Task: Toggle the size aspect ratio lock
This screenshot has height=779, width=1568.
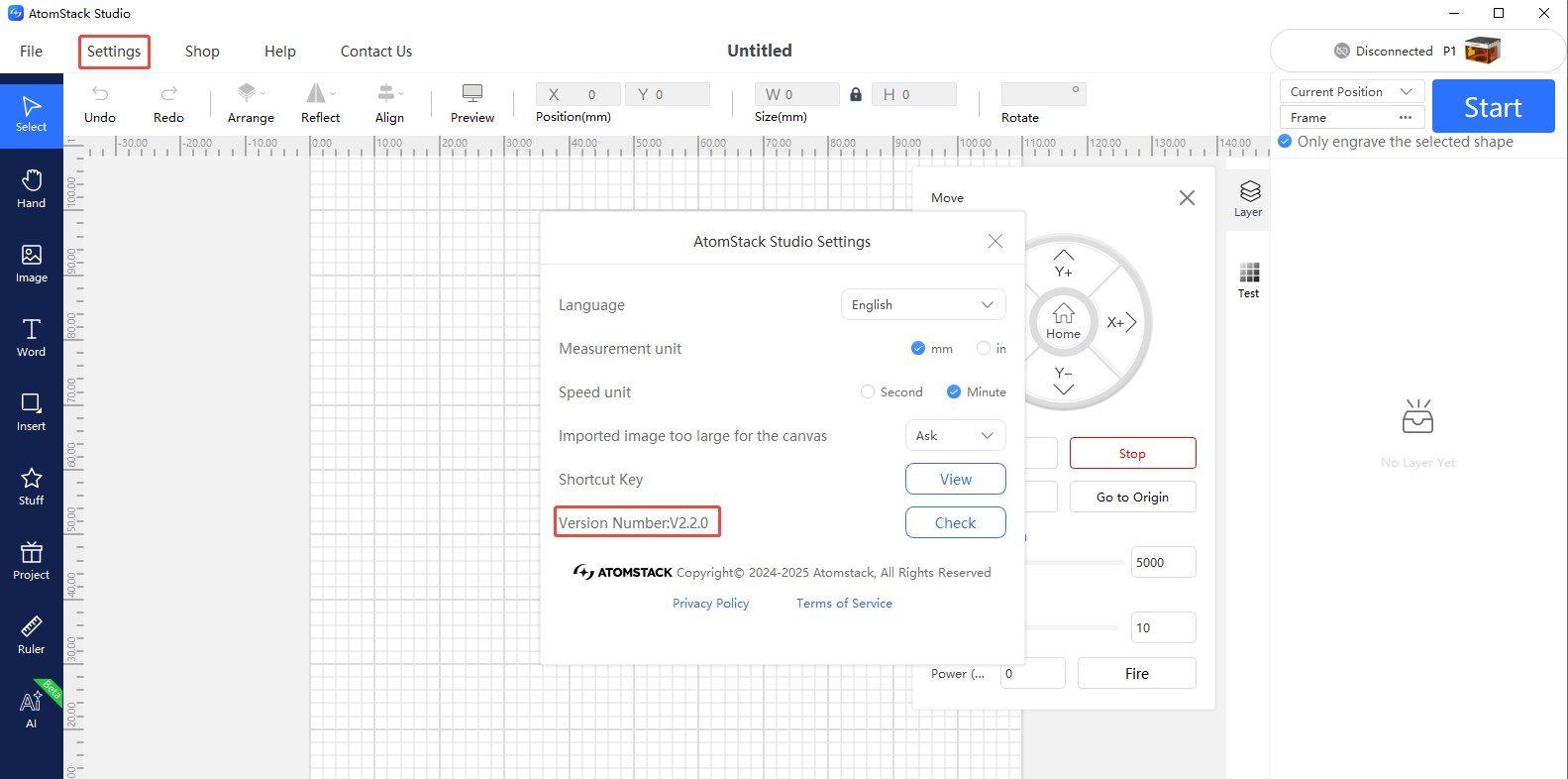Action: tap(856, 94)
